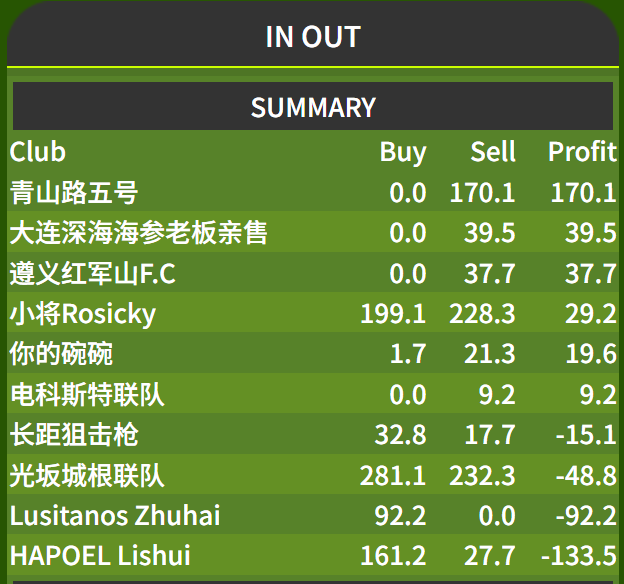The width and height of the screenshot is (624, 584).
Task: Open club 长距狙击枪
Action: (74, 434)
